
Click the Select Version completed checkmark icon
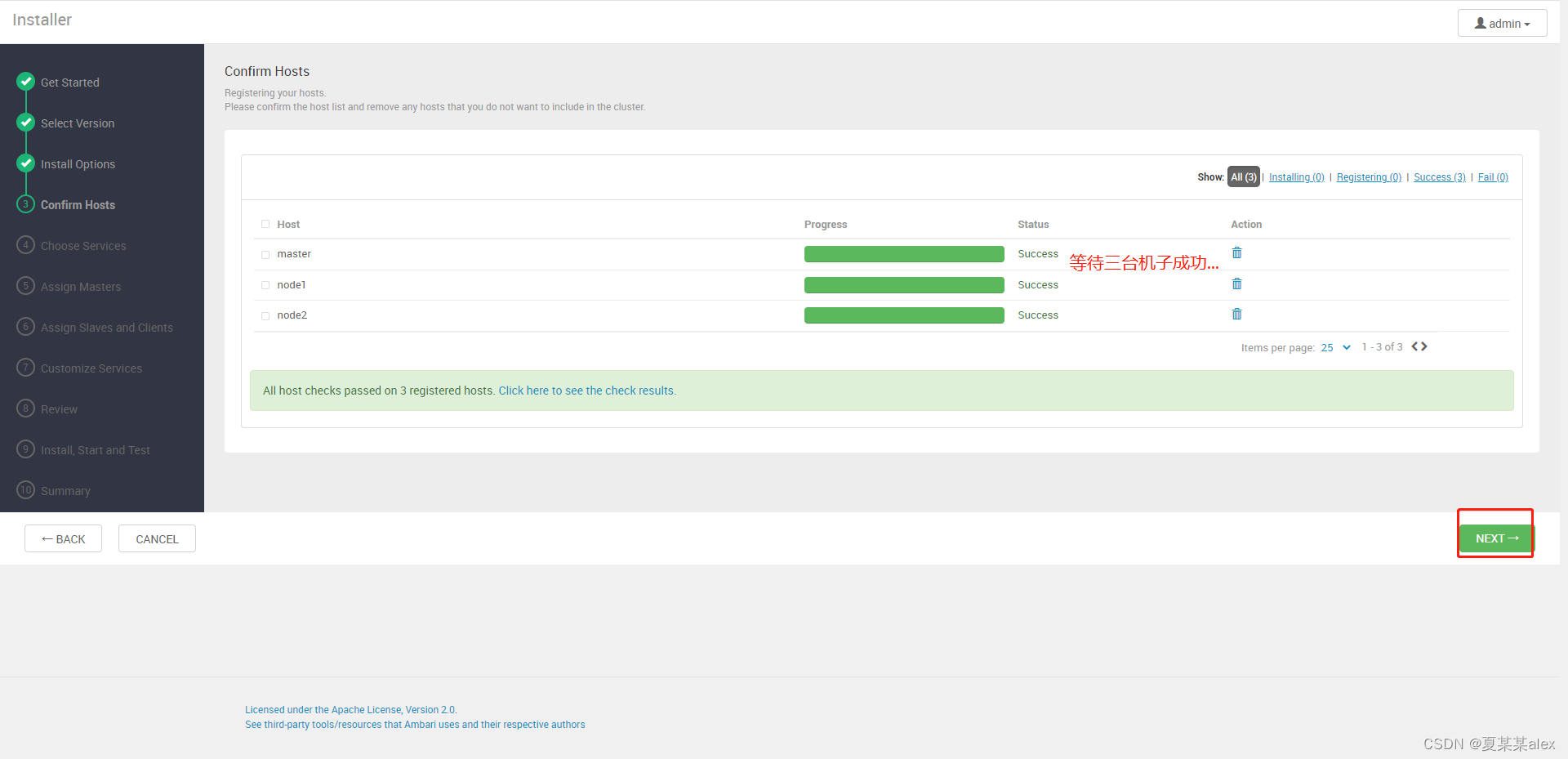[x=25, y=122]
